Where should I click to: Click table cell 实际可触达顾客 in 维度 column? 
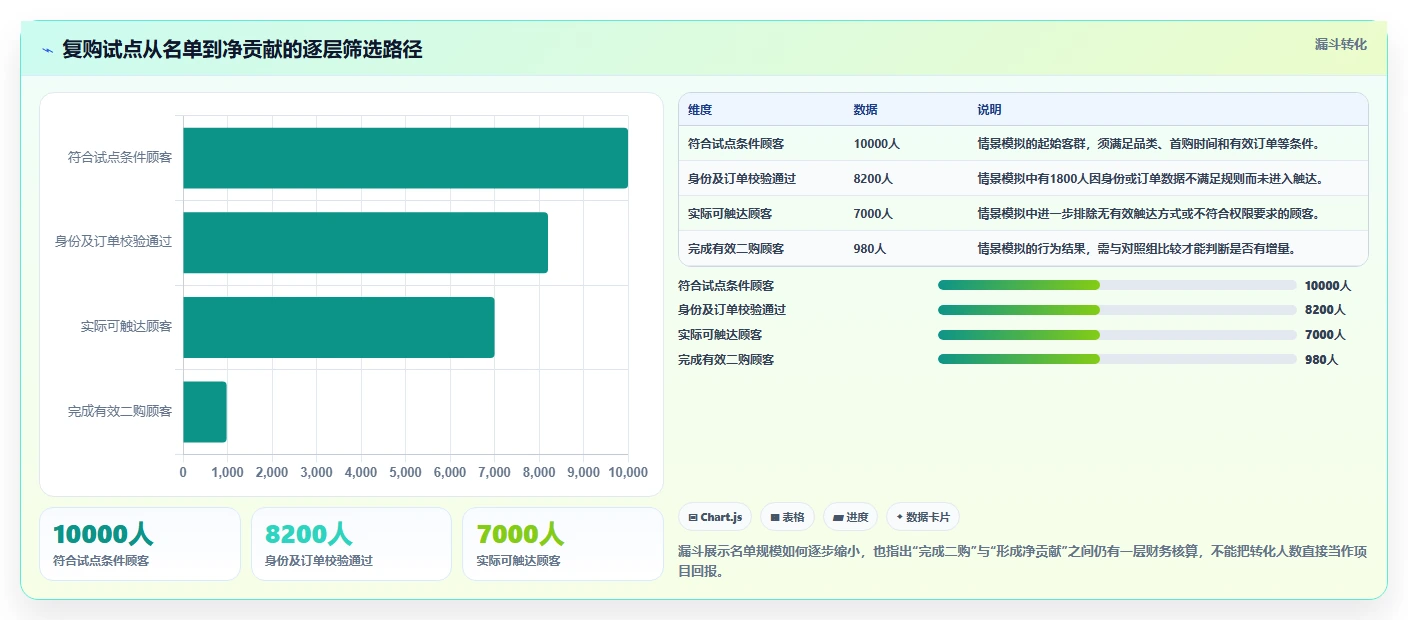pyautogui.click(x=730, y=214)
